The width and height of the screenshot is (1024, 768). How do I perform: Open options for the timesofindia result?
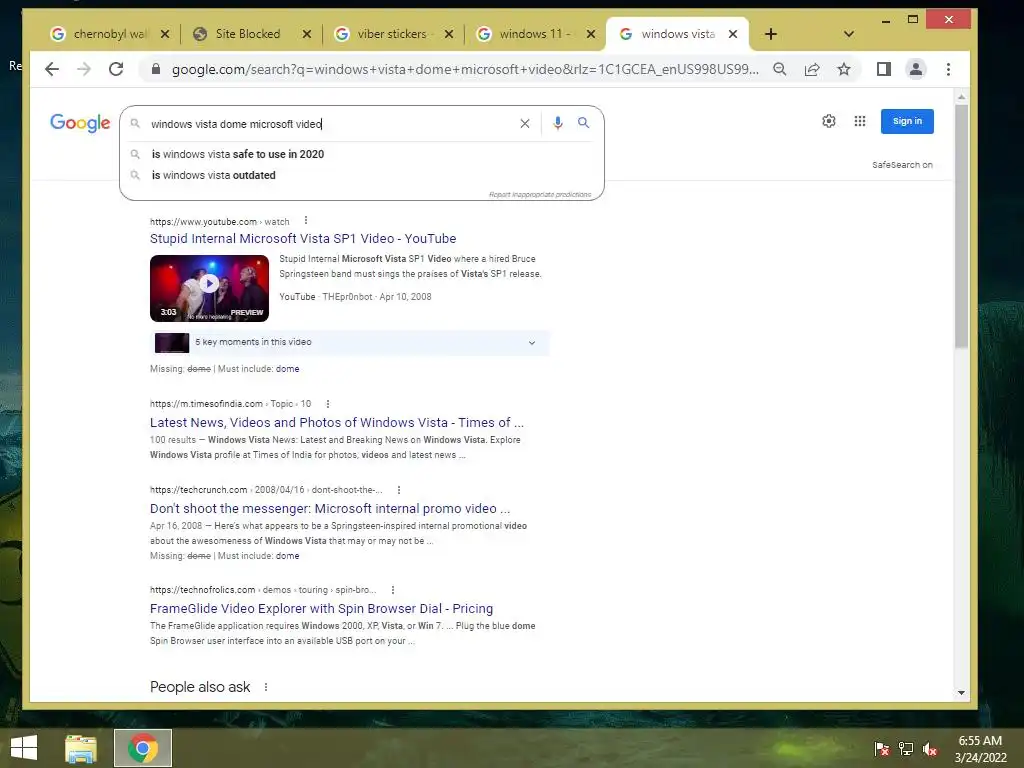click(x=328, y=404)
